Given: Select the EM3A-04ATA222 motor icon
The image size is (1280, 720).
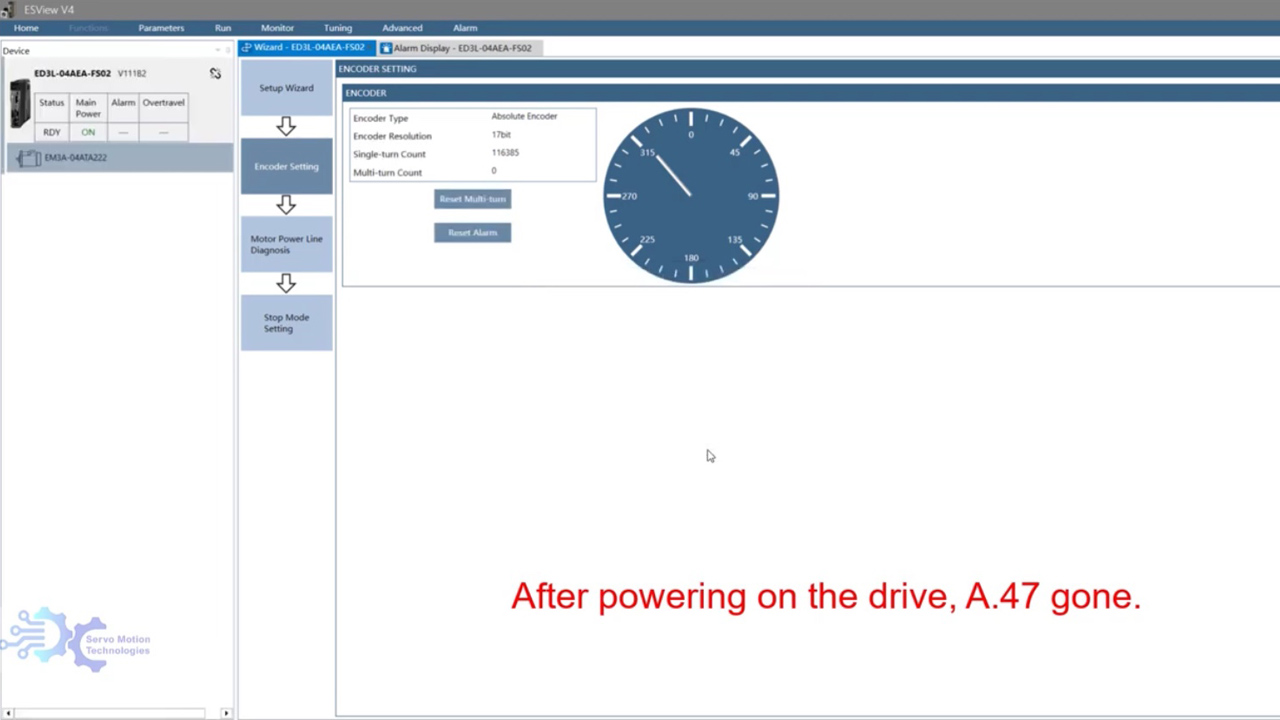Looking at the screenshot, I should coord(29,158).
